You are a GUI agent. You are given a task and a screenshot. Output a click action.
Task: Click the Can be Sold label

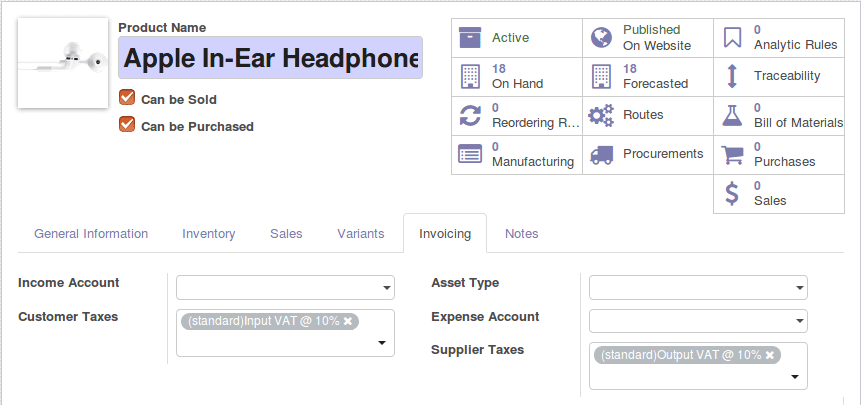coord(179,99)
